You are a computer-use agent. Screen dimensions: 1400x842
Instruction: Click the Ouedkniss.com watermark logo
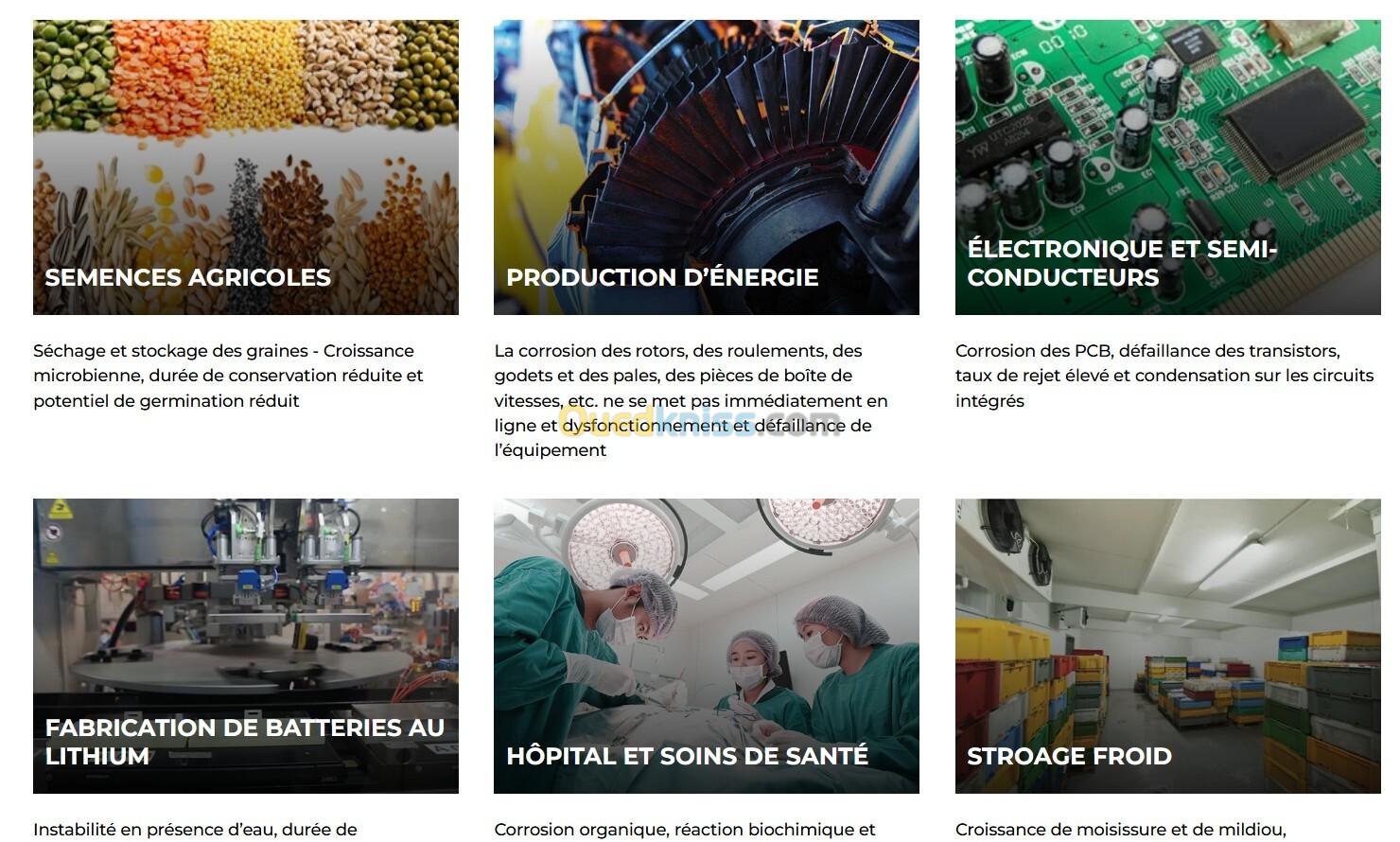[699, 420]
